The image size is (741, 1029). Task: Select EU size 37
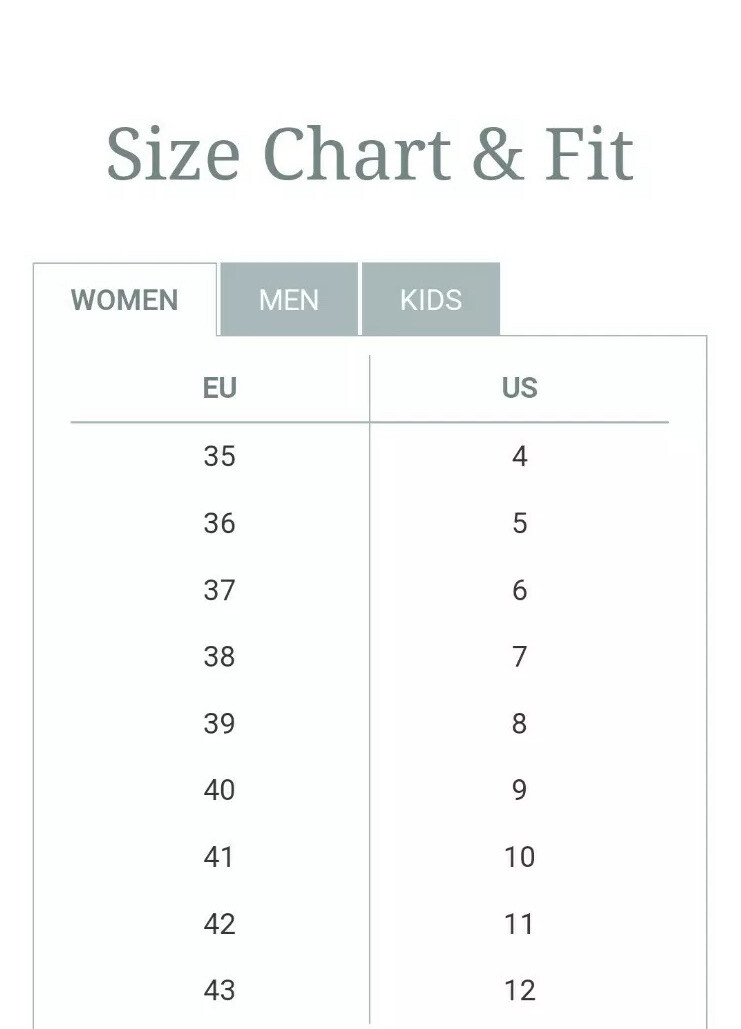tap(219, 590)
